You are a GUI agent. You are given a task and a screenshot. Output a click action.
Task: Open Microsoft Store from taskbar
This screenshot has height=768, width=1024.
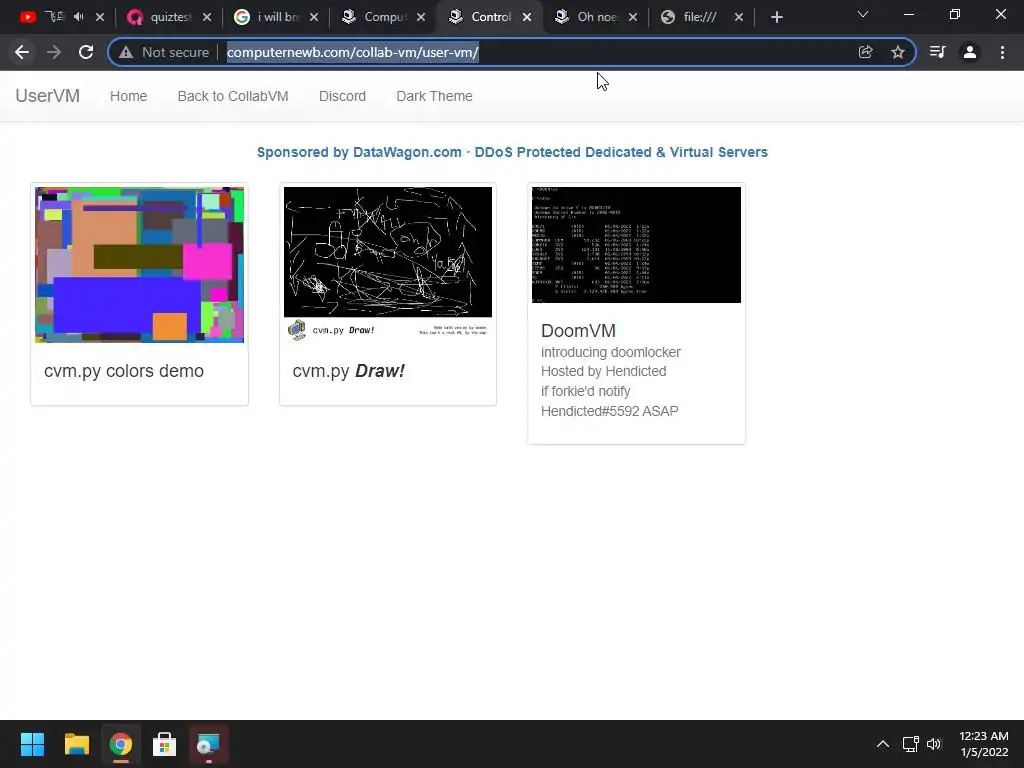[165, 744]
